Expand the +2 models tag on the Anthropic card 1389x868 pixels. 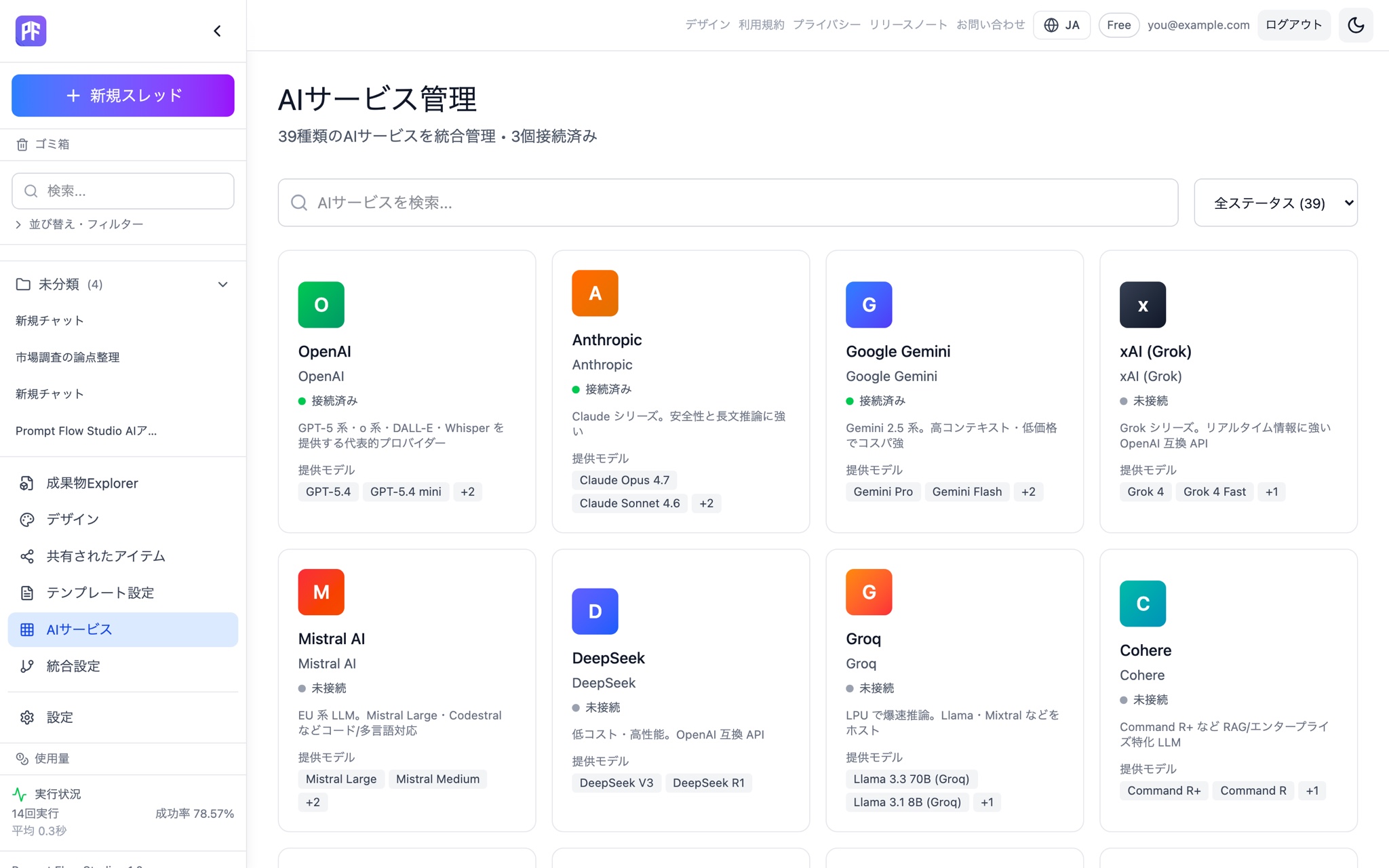click(x=707, y=503)
